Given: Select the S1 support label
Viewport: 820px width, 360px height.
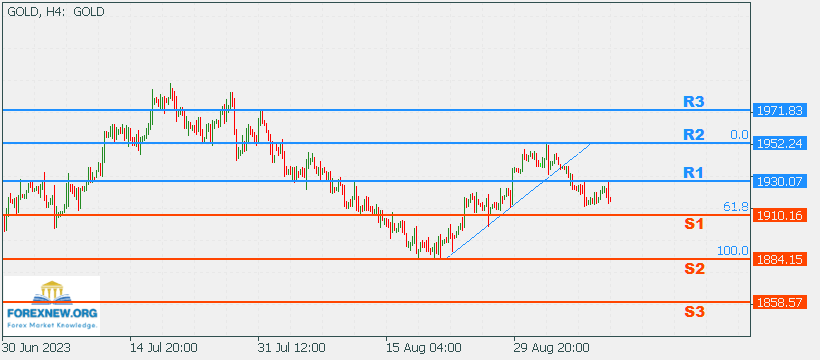Looking at the screenshot, I should click(x=694, y=224).
